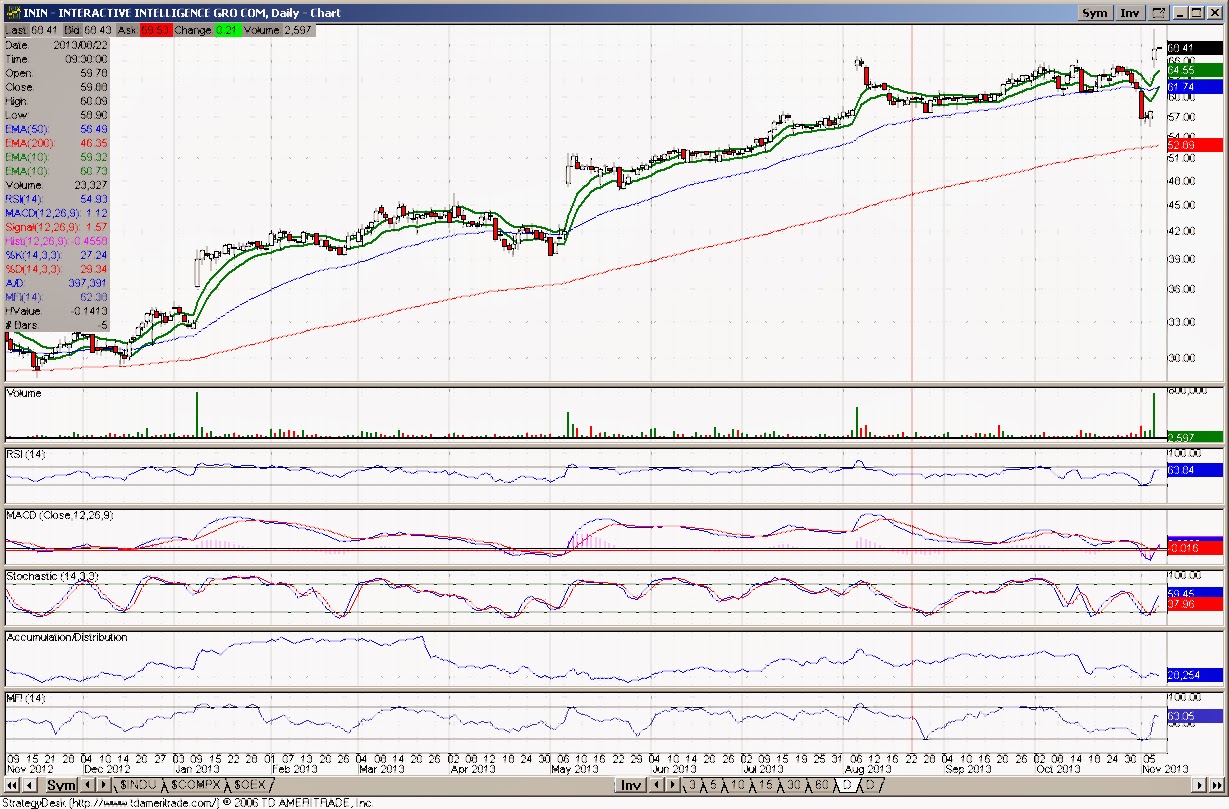This screenshot has width=1229, height=809.
Task: Click the Date row in the data window
Action: [56, 45]
